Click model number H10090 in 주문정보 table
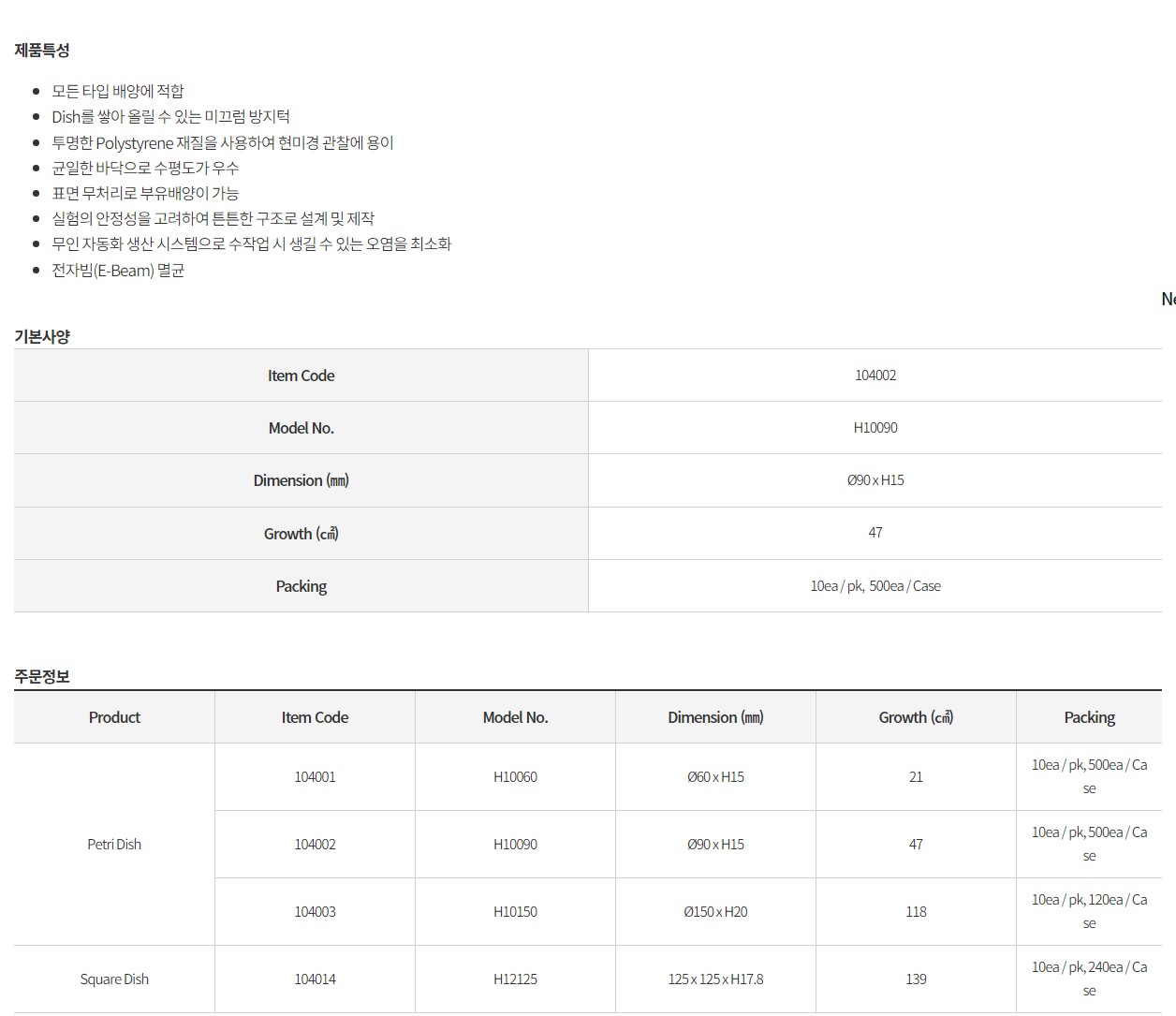Viewport: 1176px width, 1016px height. click(x=515, y=845)
